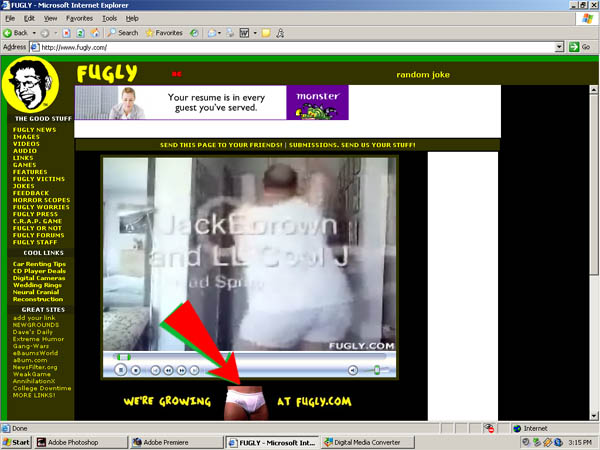Click the video player Previous button
The height and width of the screenshot is (450, 600).
(155, 370)
